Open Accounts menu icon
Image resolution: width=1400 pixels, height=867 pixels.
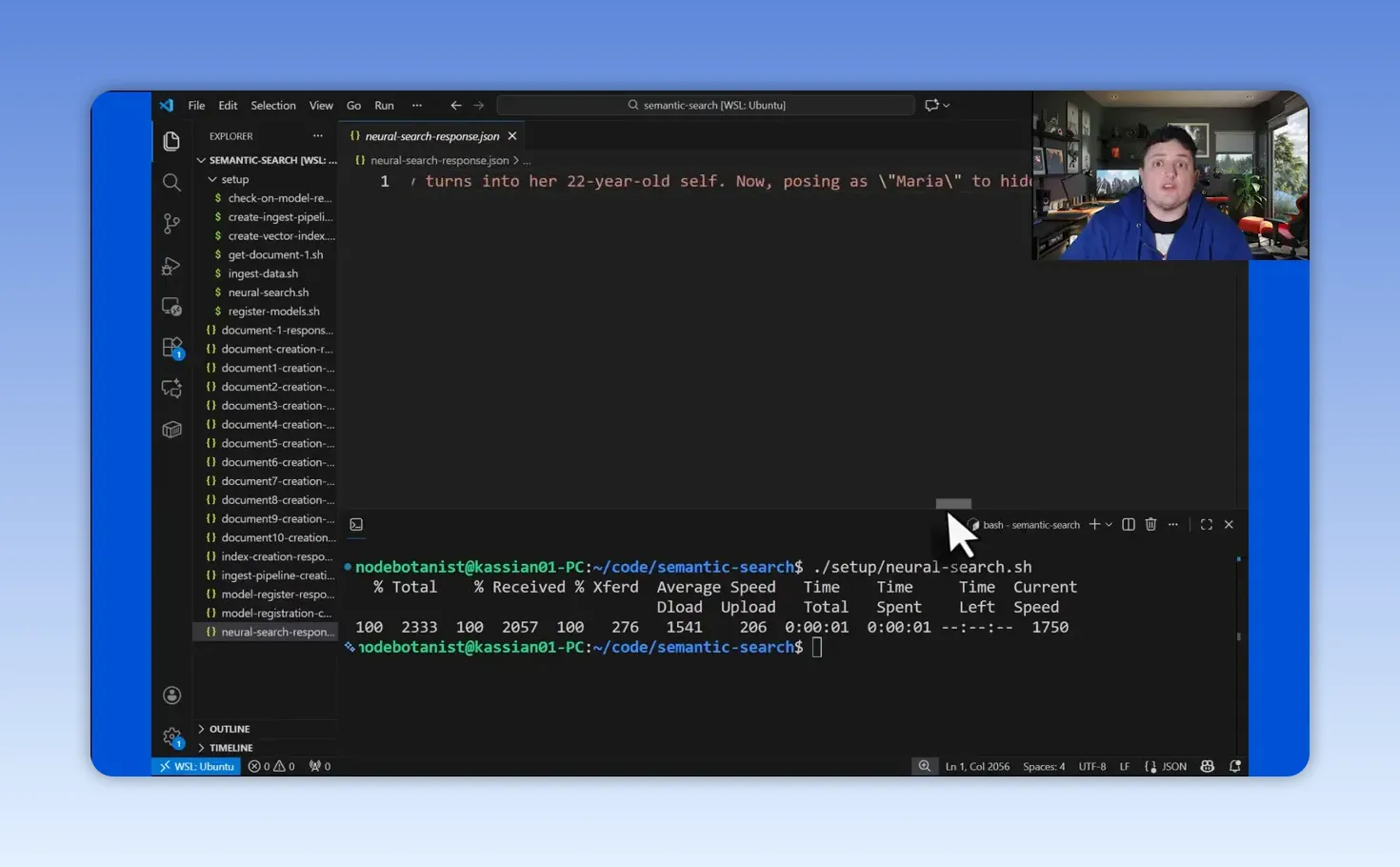pos(171,696)
